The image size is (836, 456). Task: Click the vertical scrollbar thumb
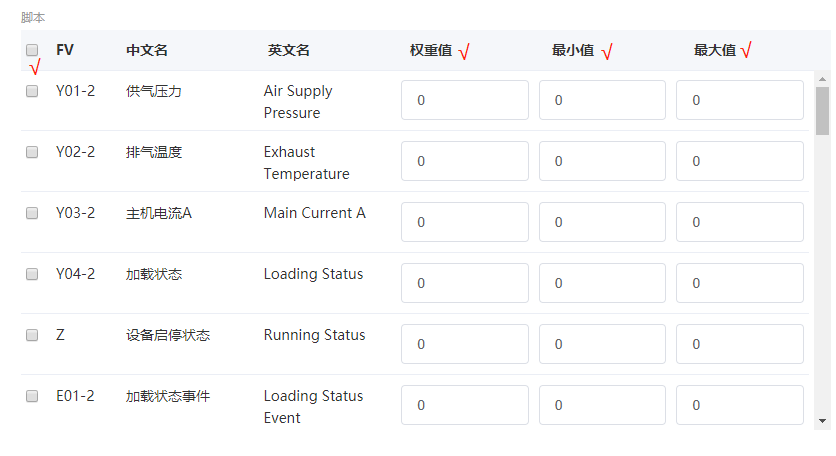822,110
